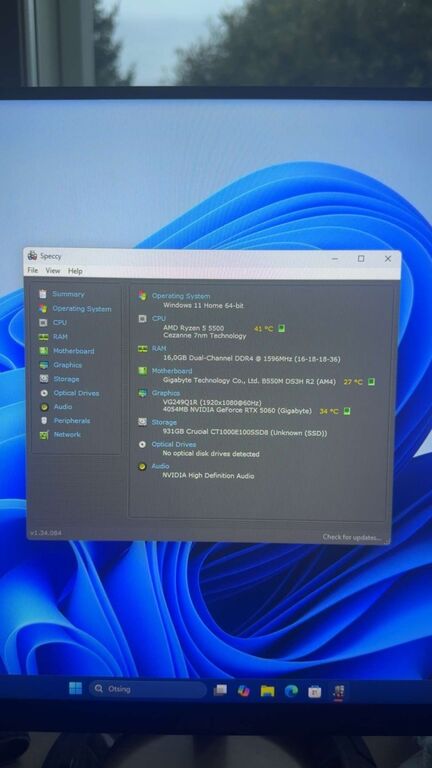
Task: Open the Help menu
Action: (75, 271)
